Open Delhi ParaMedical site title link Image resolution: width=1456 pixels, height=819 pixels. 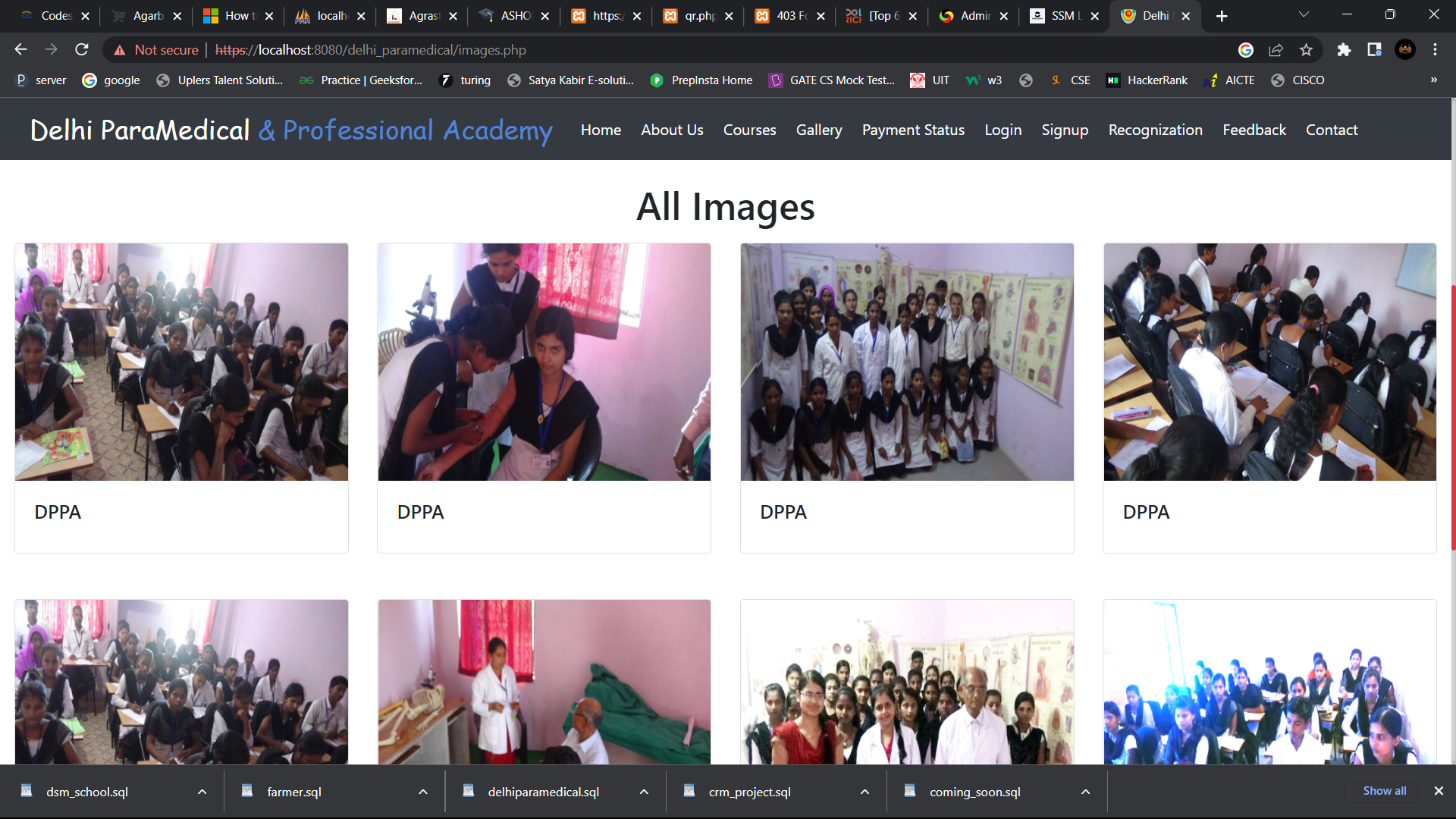[291, 130]
